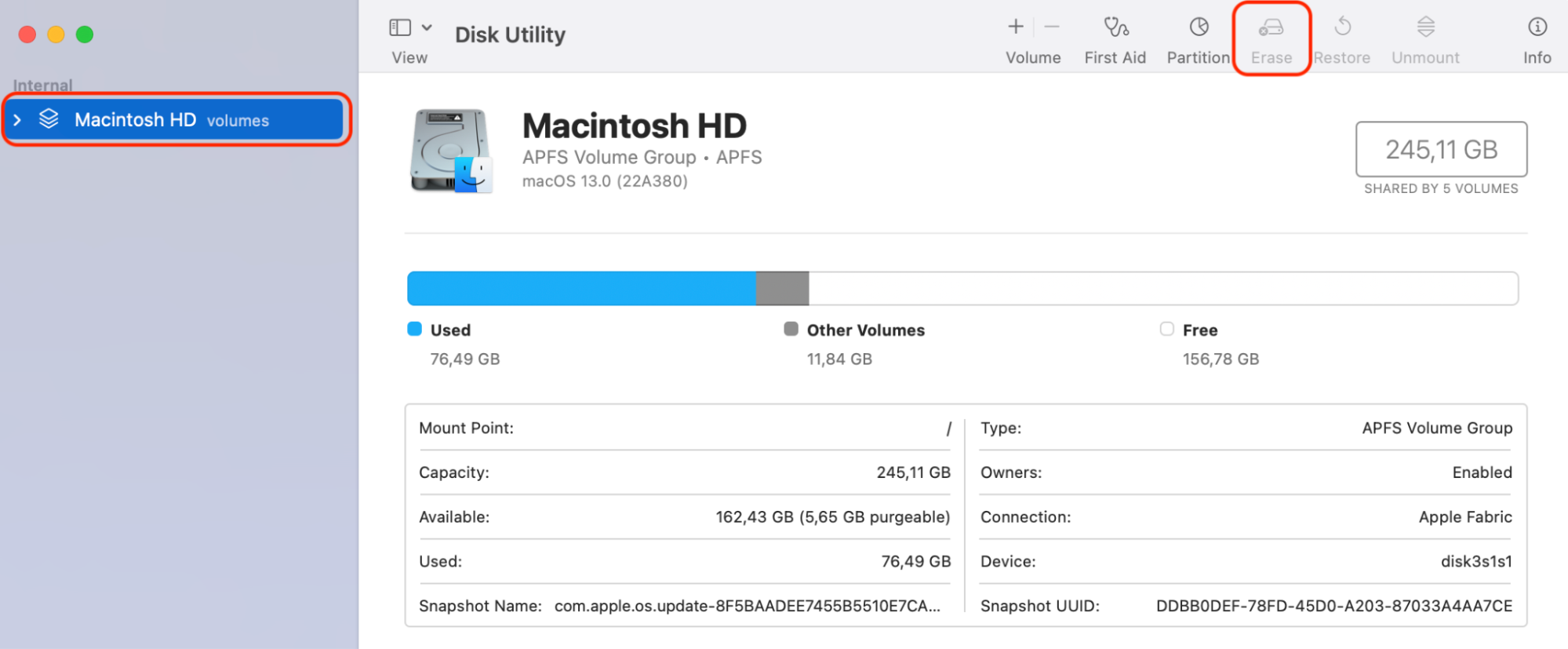Click the blue Used legend swatch
The height and width of the screenshot is (649, 1568).
(x=414, y=329)
